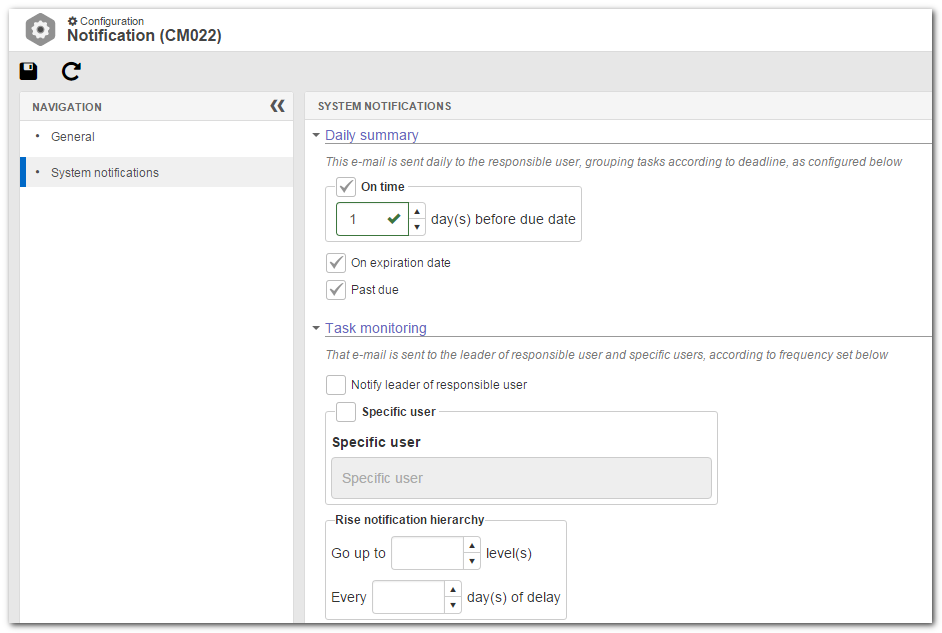The image size is (942, 633).
Task: Click the Every days of delay field
Action: tap(409, 597)
